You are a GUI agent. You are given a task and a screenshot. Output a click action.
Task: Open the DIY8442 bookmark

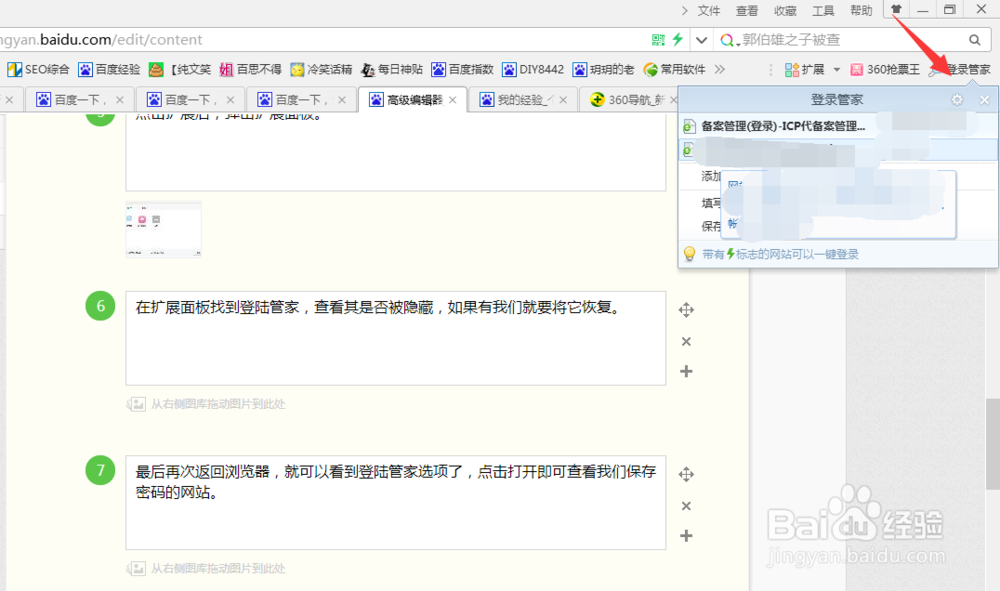pyautogui.click(x=533, y=69)
